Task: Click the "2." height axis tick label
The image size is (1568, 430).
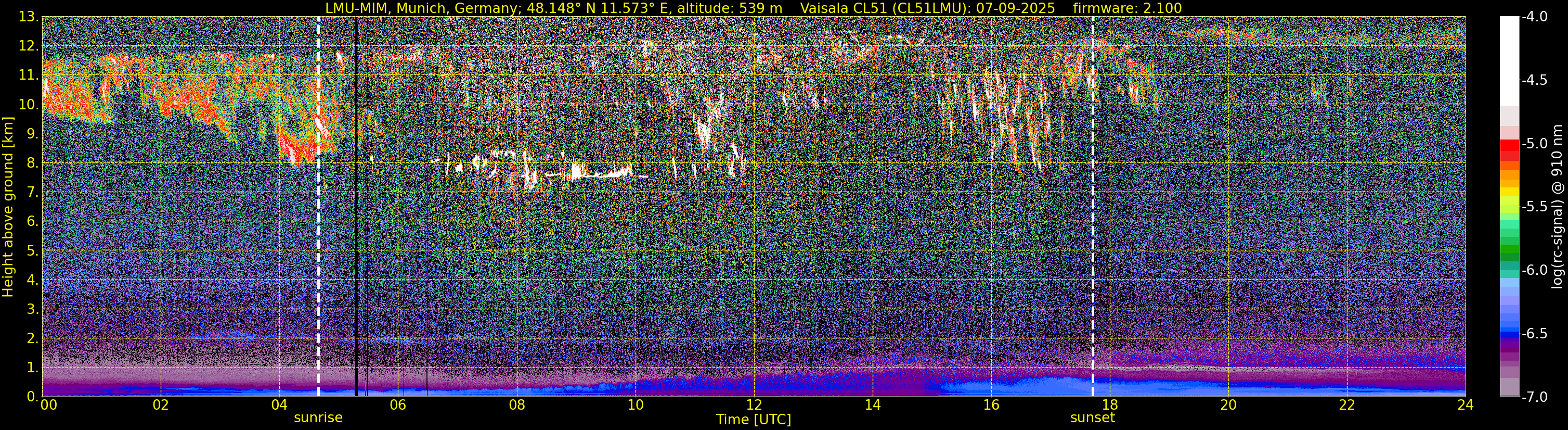Action: (33, 338)
